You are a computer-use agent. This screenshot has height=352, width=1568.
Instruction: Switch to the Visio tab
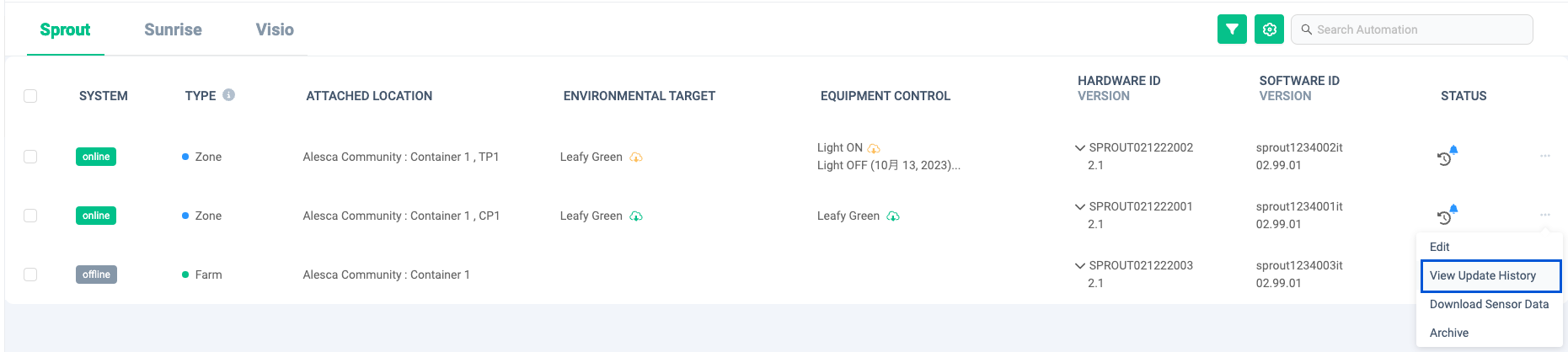(x=275, y=29)
